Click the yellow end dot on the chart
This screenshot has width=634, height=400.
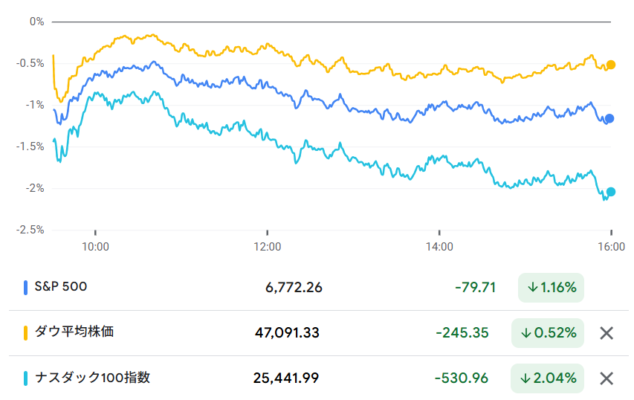tap(611, 65)
